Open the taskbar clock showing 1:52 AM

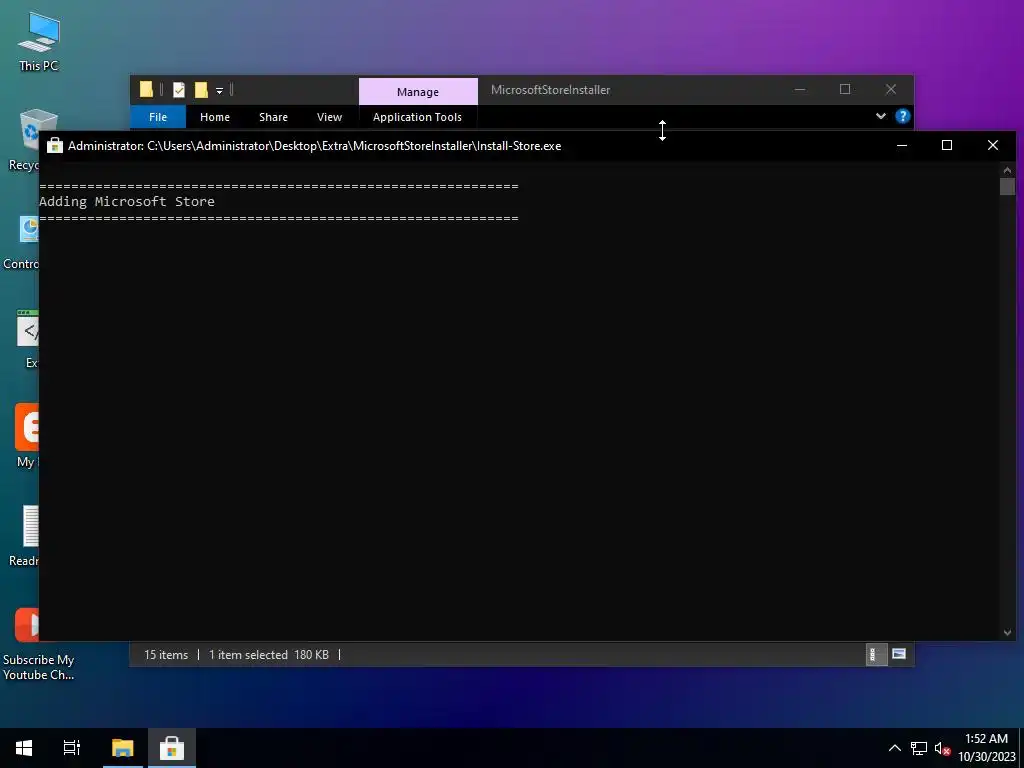987,748
